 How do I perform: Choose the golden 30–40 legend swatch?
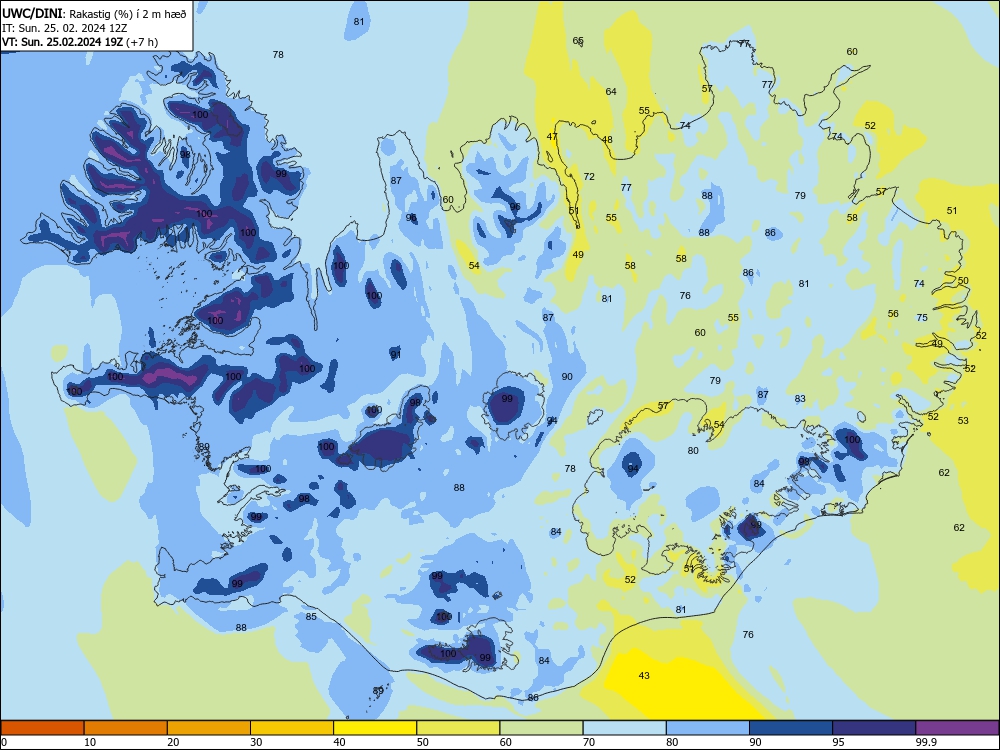[x=292, y=728]
